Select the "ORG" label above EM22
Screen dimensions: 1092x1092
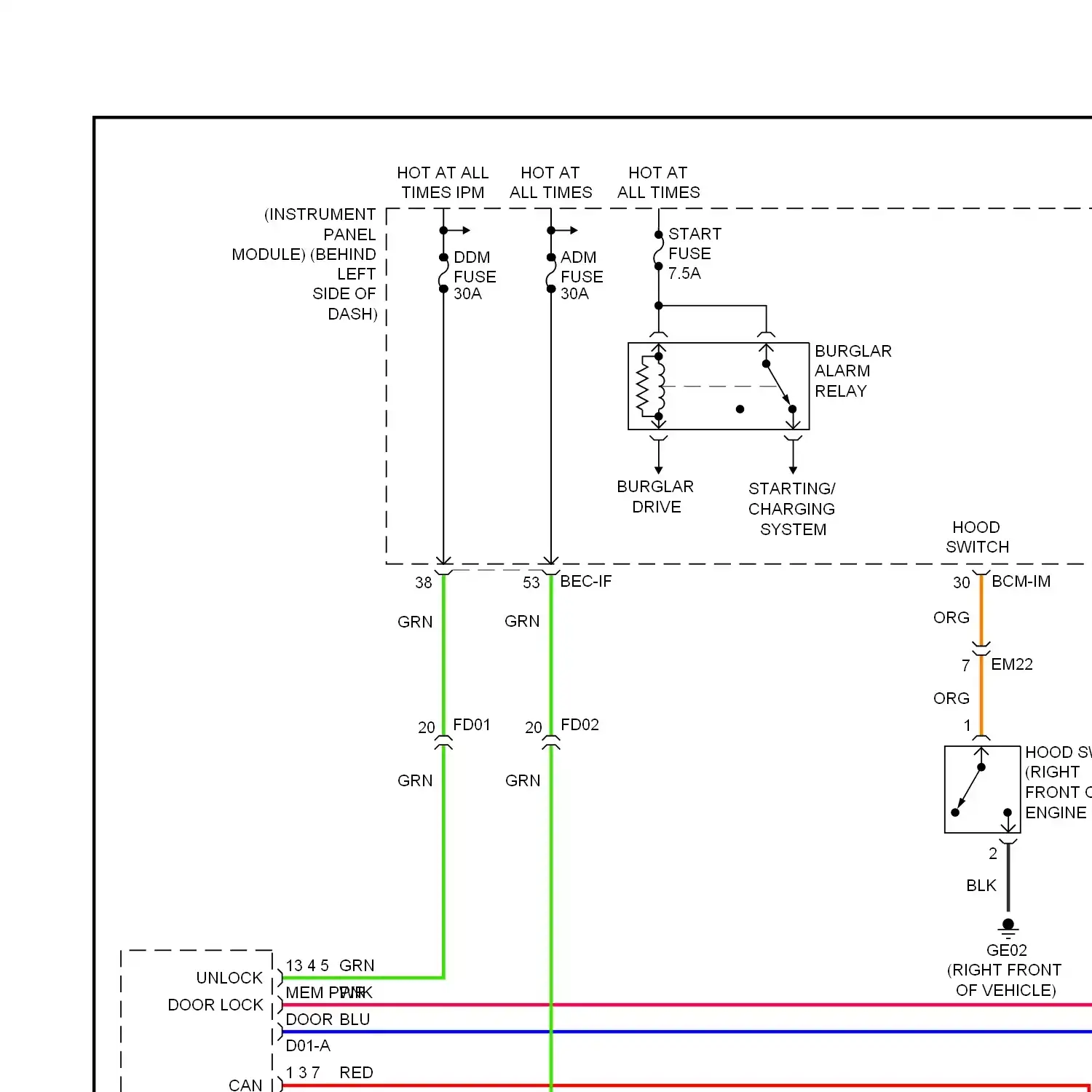[x=951, y=617]
